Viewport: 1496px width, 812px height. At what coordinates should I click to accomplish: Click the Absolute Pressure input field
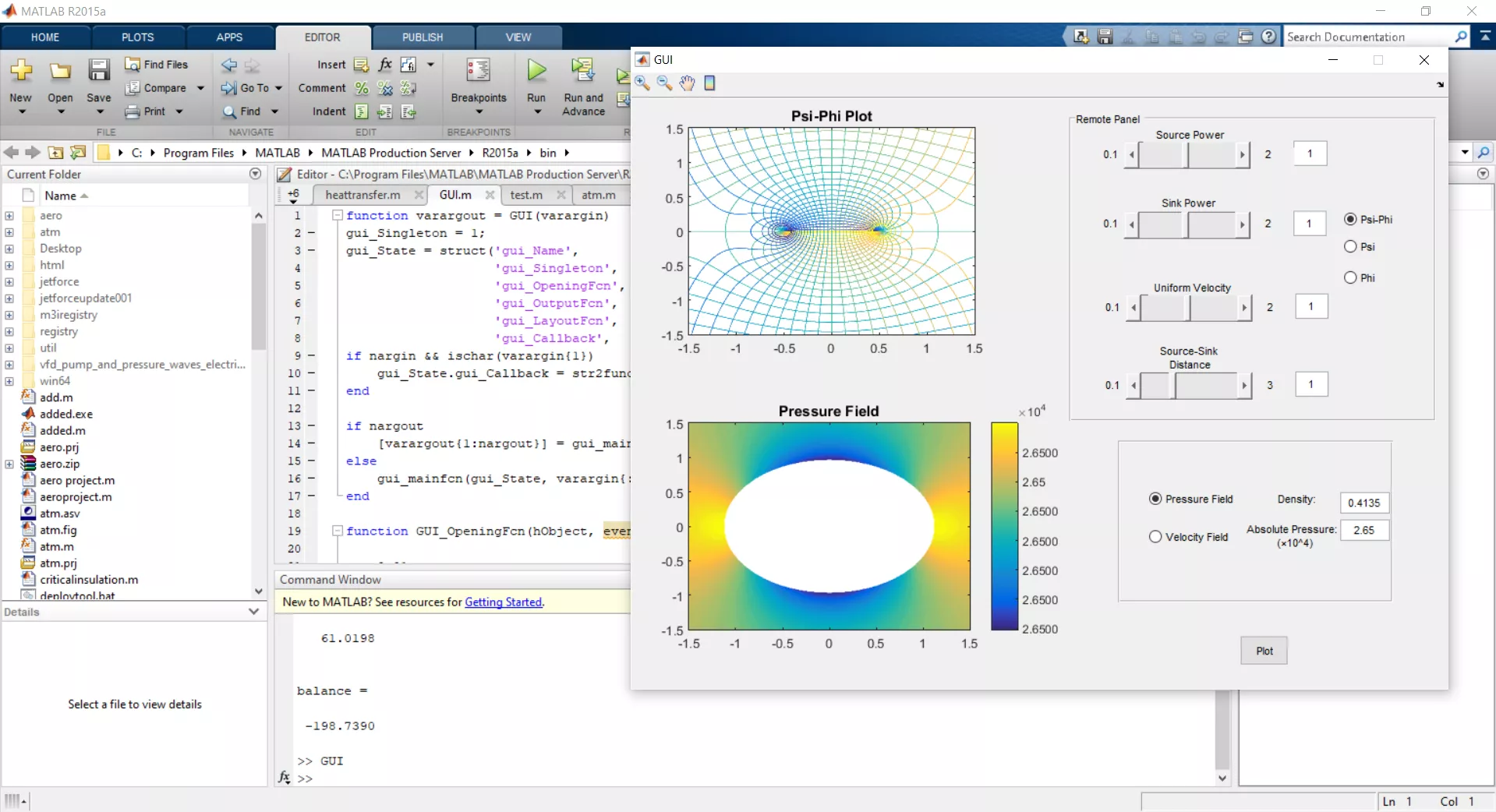[x=1364, y=530]
